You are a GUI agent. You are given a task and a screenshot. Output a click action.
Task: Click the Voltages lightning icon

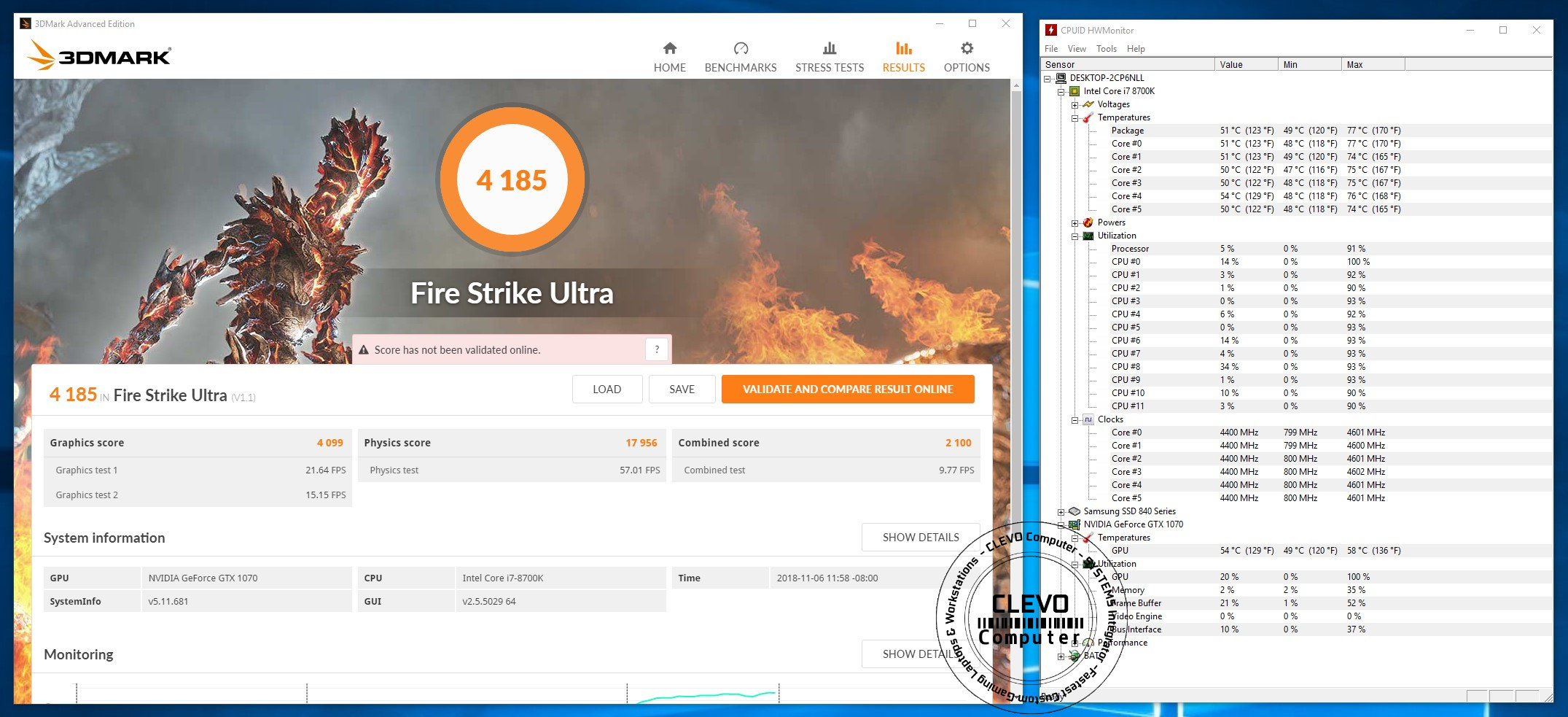click(1088, 104)
